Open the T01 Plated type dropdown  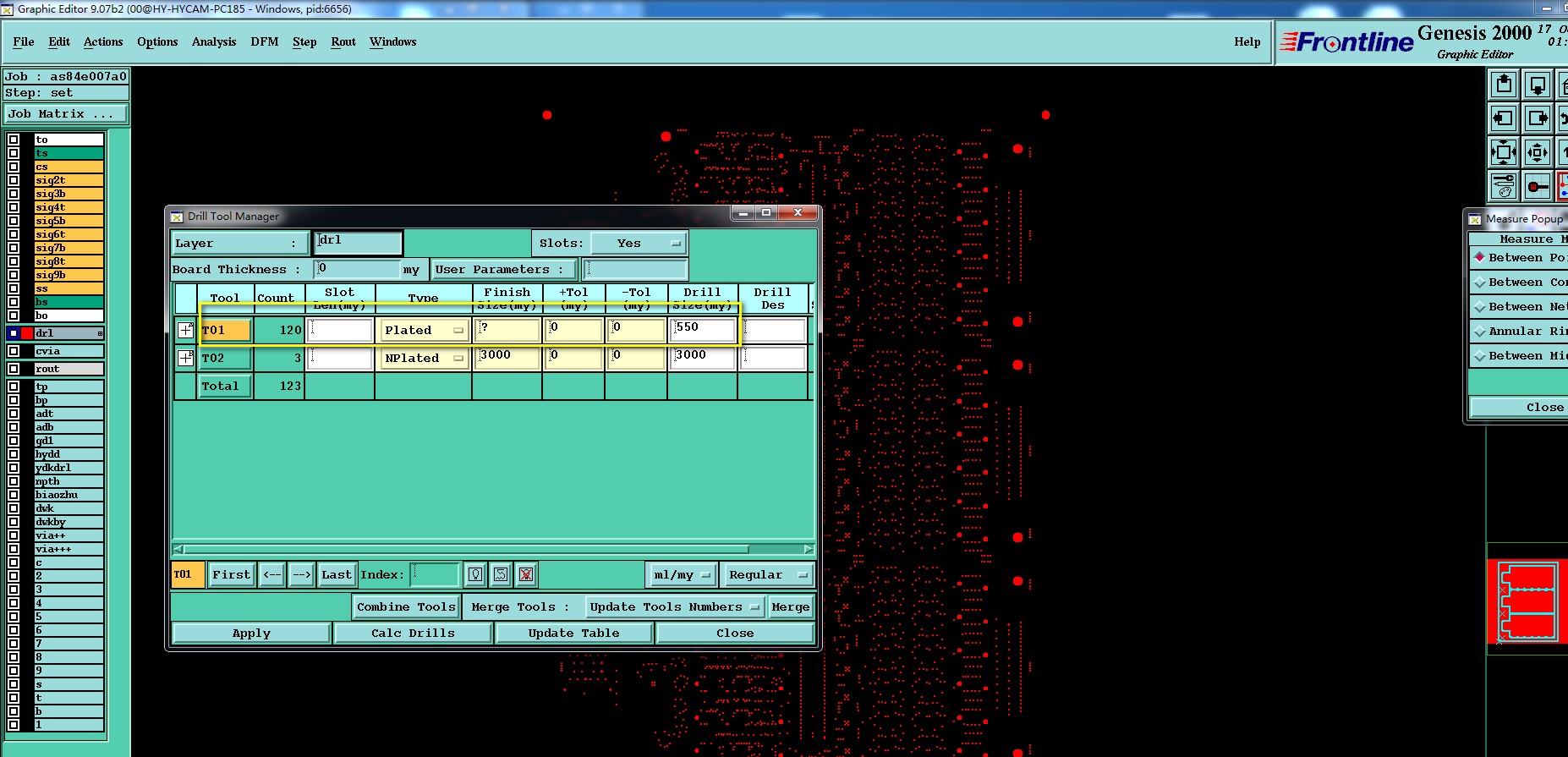424,331
